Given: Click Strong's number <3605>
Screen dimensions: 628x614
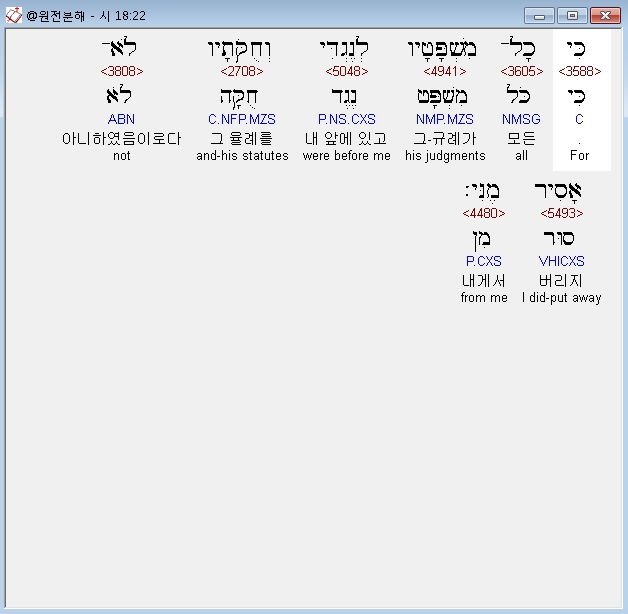Looking at the screenshot, I should pyautogui.click(x=521, y=71).
